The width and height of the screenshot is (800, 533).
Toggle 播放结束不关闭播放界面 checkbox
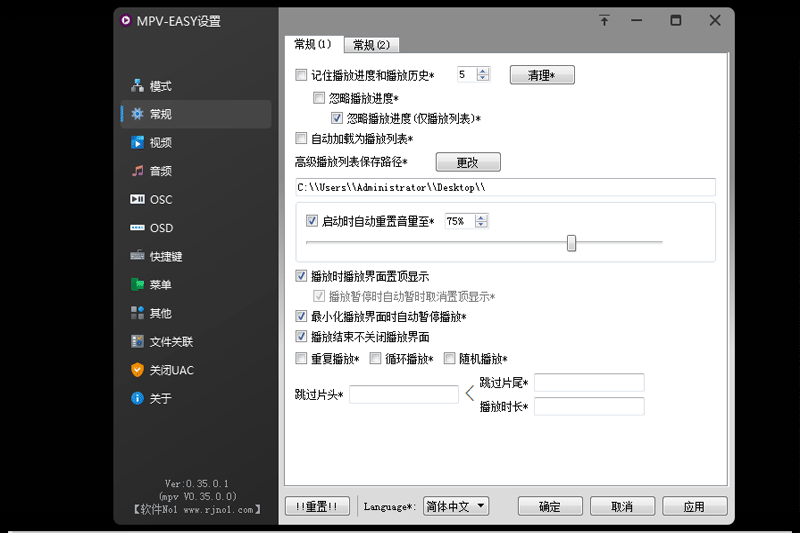point(301,337)
